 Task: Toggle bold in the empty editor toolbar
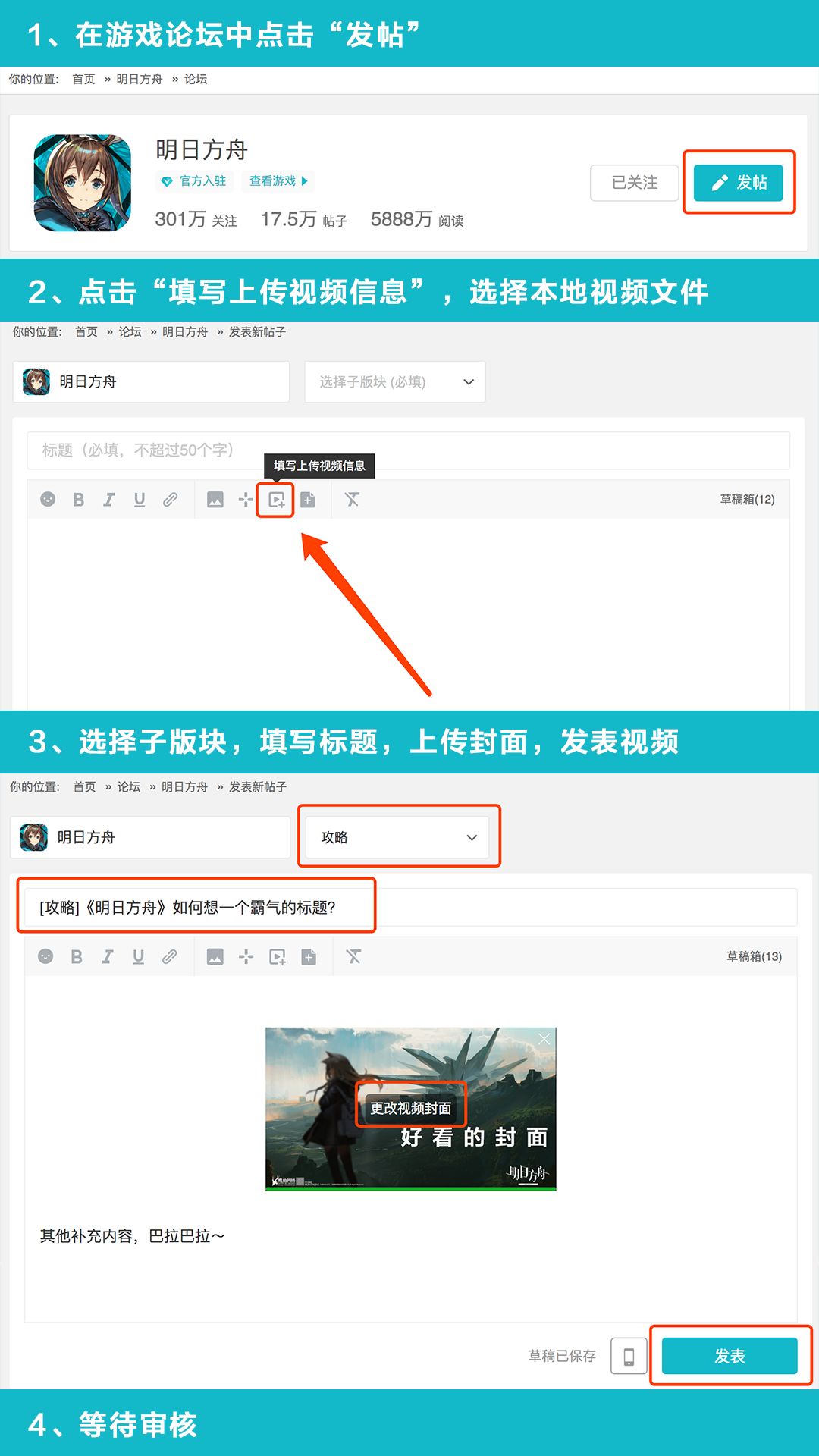(x=78, y=499)
